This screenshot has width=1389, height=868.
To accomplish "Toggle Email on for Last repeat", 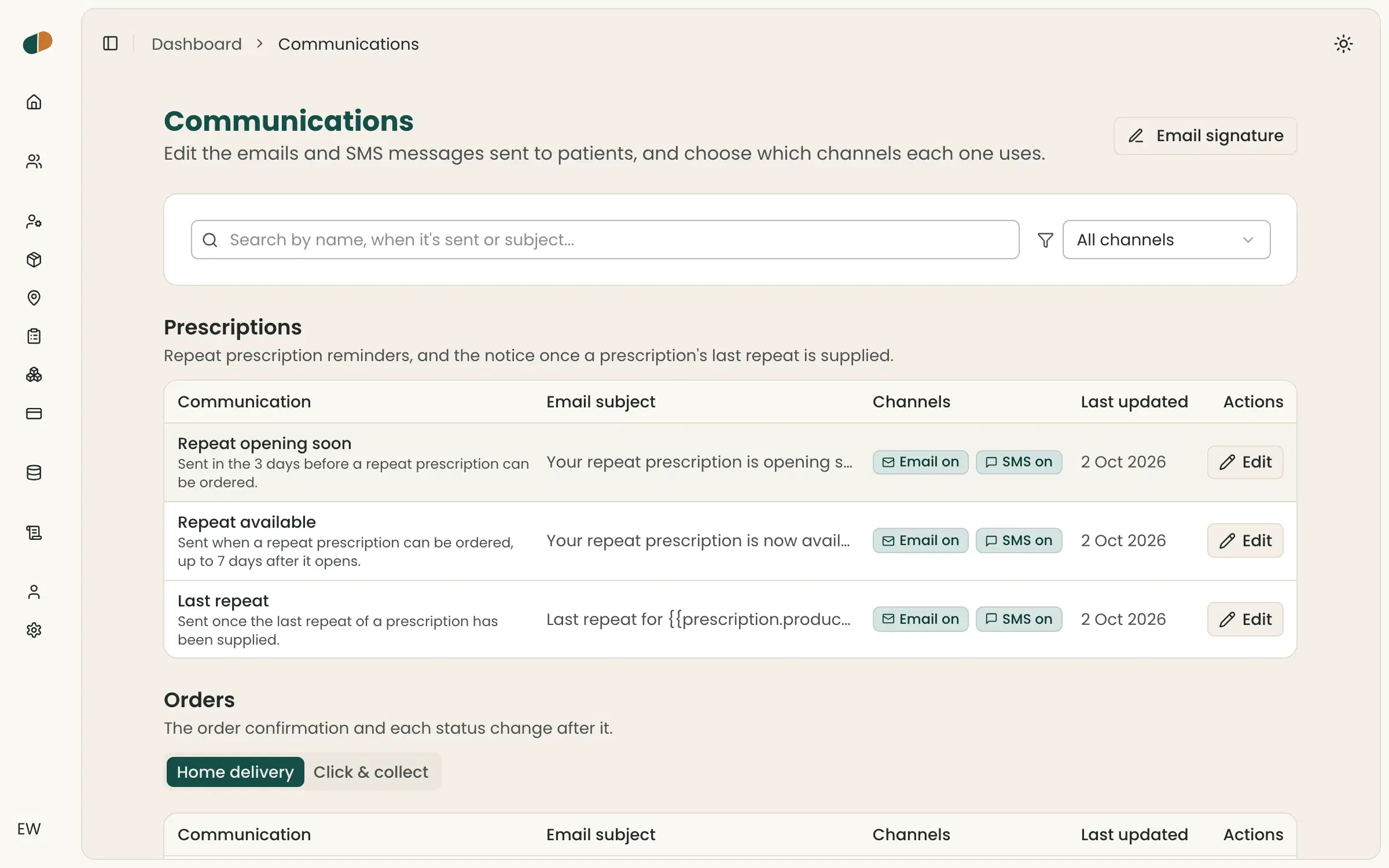I will click(x=920, y=619).
